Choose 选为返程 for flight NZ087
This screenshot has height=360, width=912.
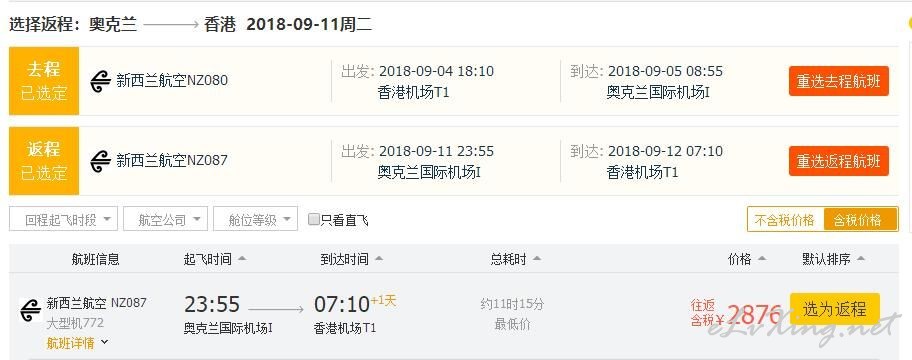point(835,309)
